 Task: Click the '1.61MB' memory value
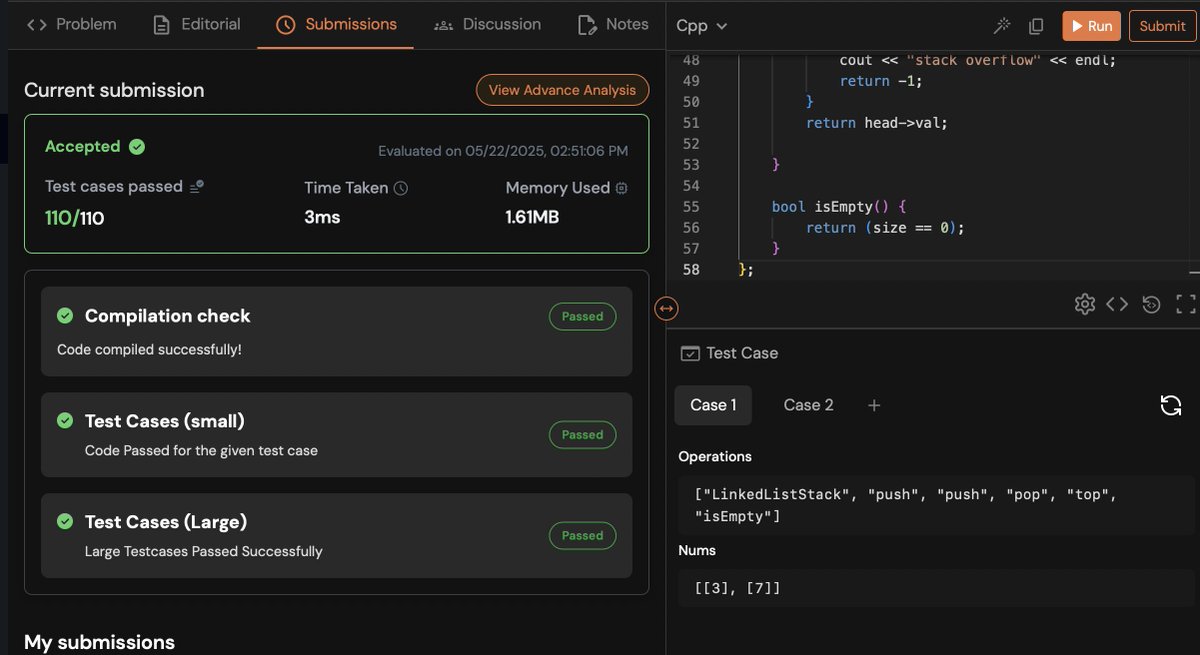(x=532, y=217)
